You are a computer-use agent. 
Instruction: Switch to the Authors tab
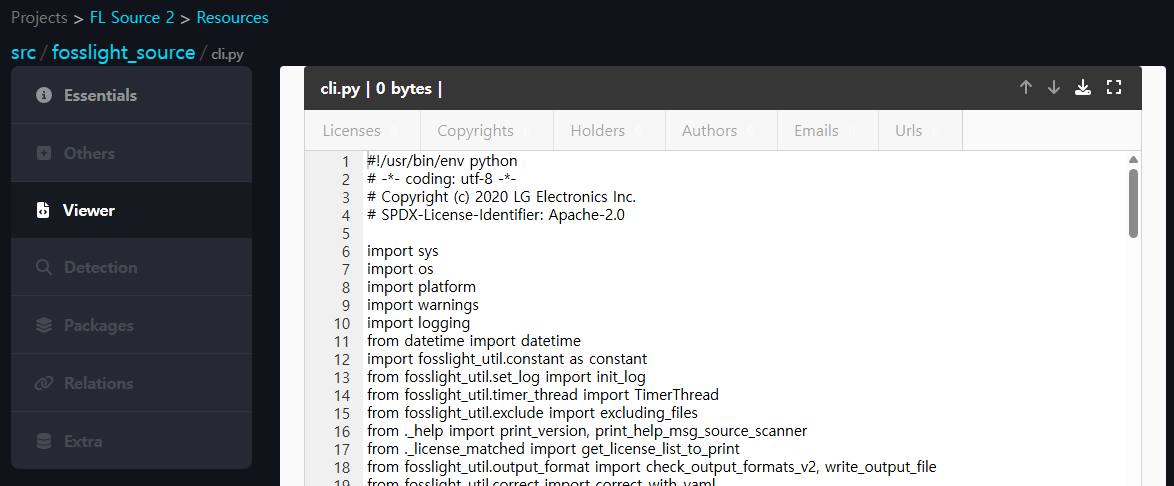point(721,130)
